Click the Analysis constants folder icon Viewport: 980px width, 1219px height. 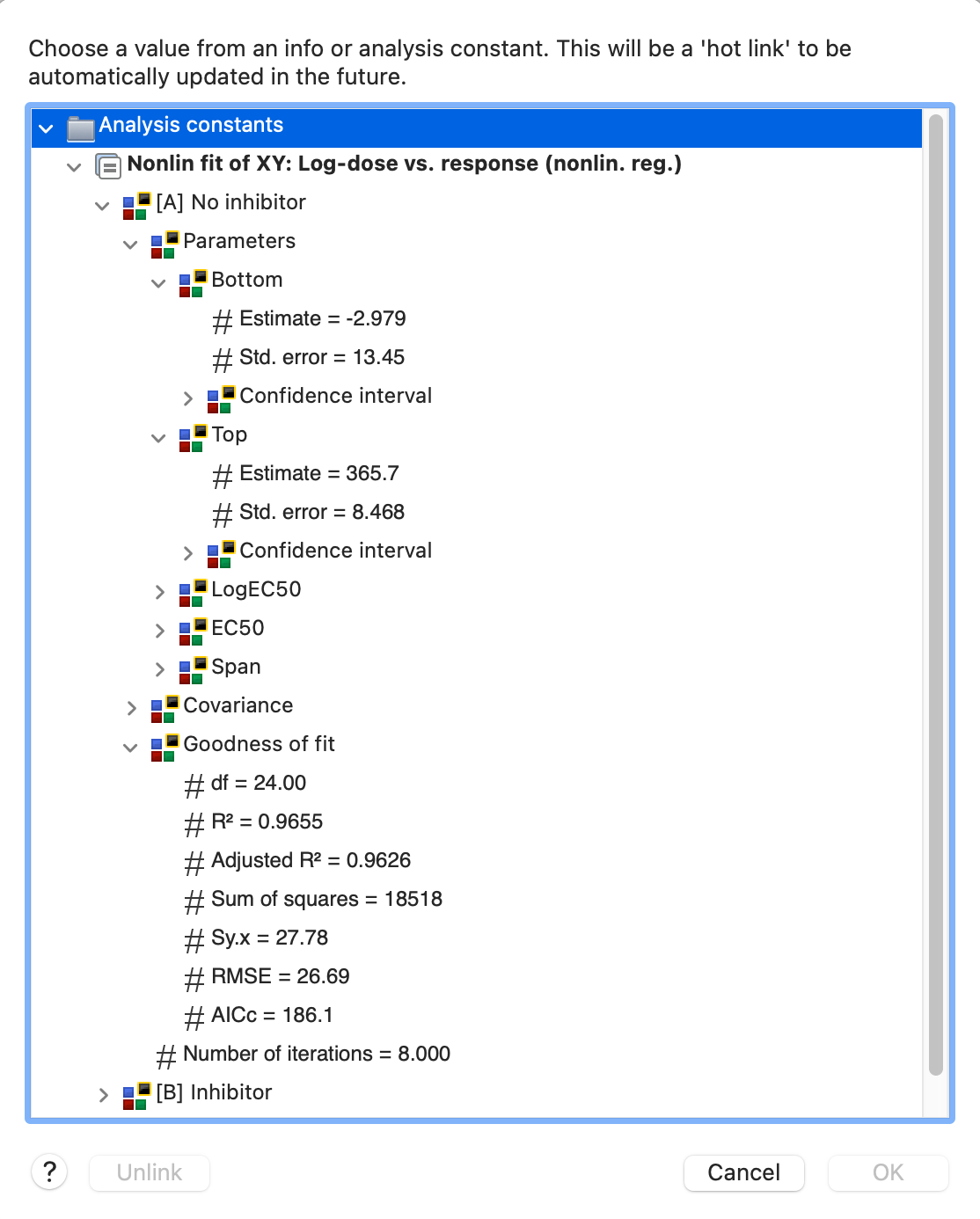click(x=80, y=126)
